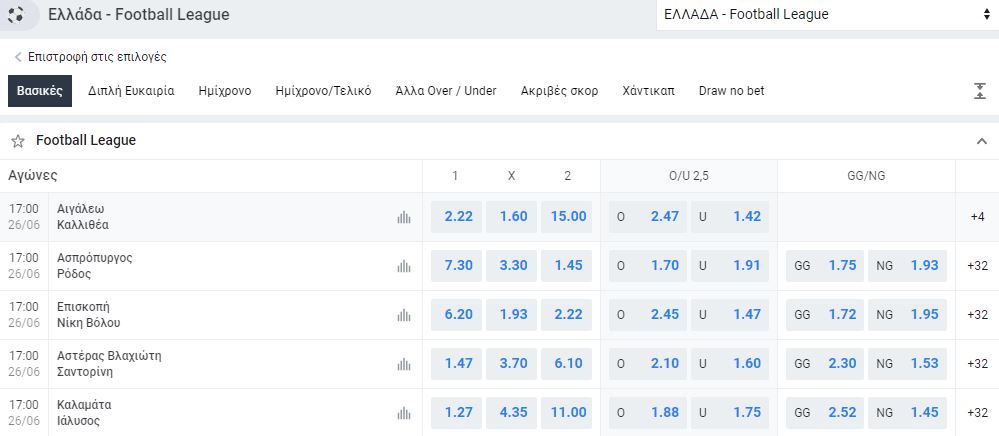Collapse the Football League section chevron
Image resolution: width=999 pixels, height=436 pixels.
[982, 141]
